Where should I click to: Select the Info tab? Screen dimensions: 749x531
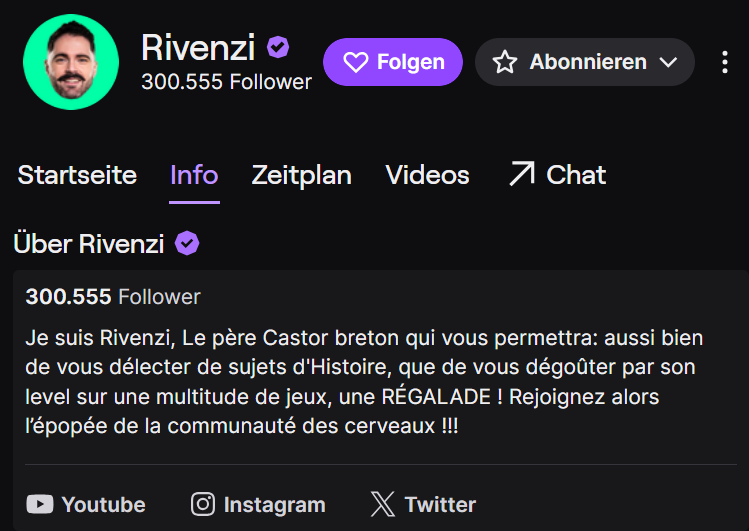tap(194, 175)
